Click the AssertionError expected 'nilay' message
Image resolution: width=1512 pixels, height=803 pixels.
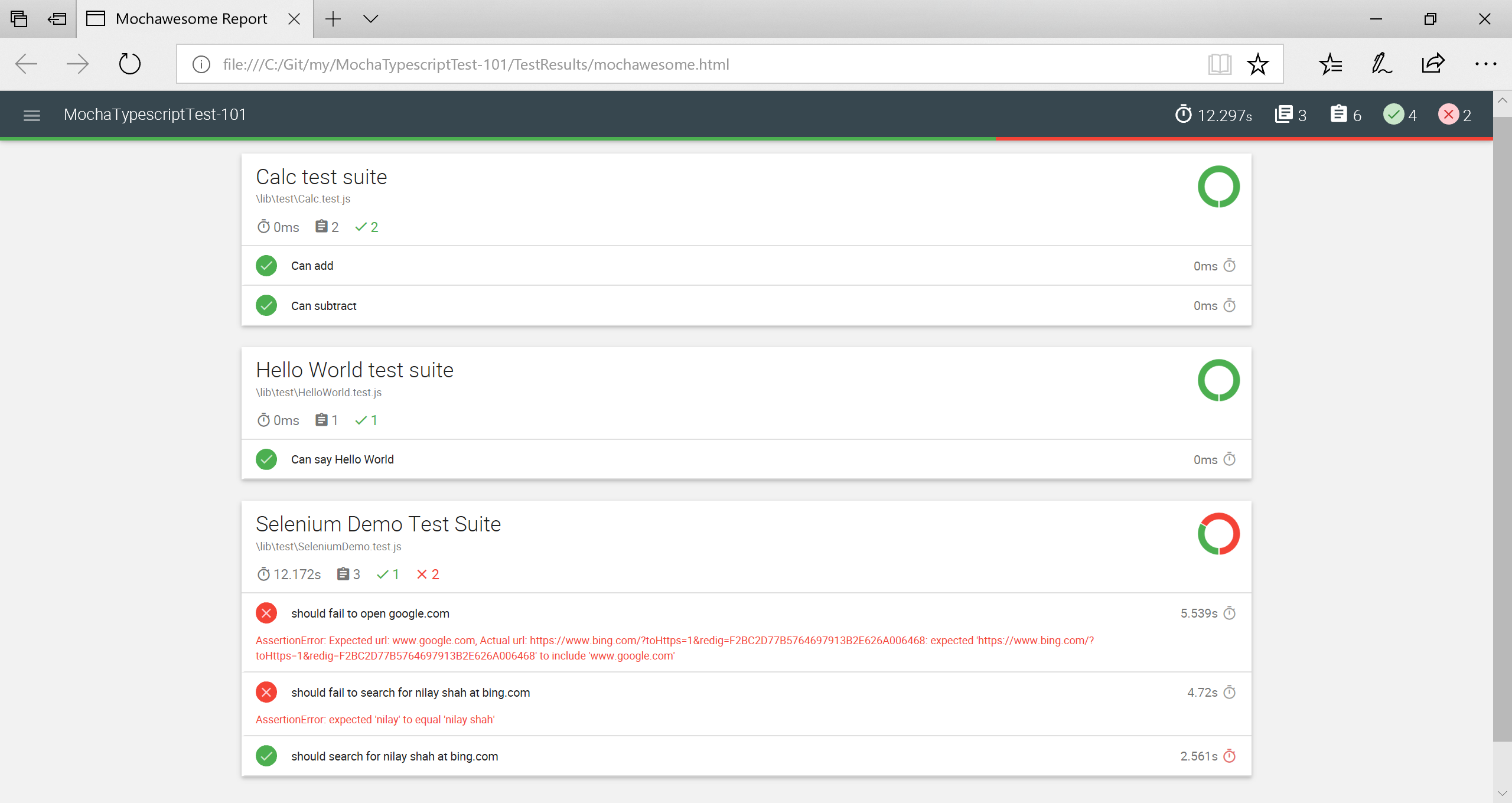click(375, 719)
